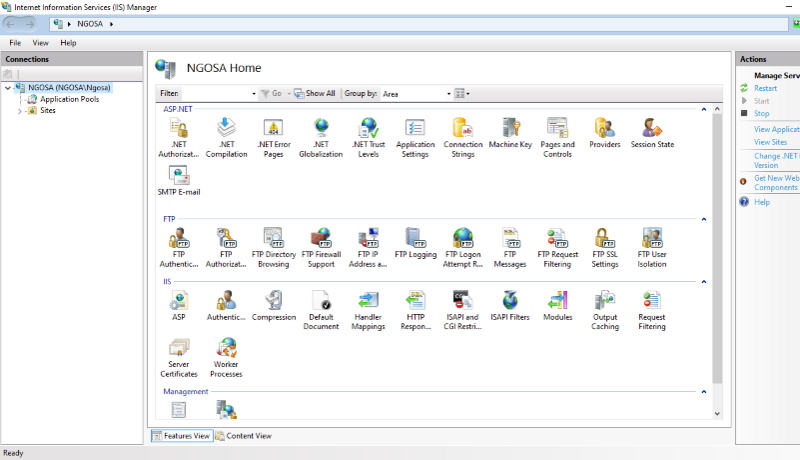Image resolution: width=800 pixels, height=460 pixels.
Task: Open .NET Authorization Rules feature
Action: tap(179, 138)
